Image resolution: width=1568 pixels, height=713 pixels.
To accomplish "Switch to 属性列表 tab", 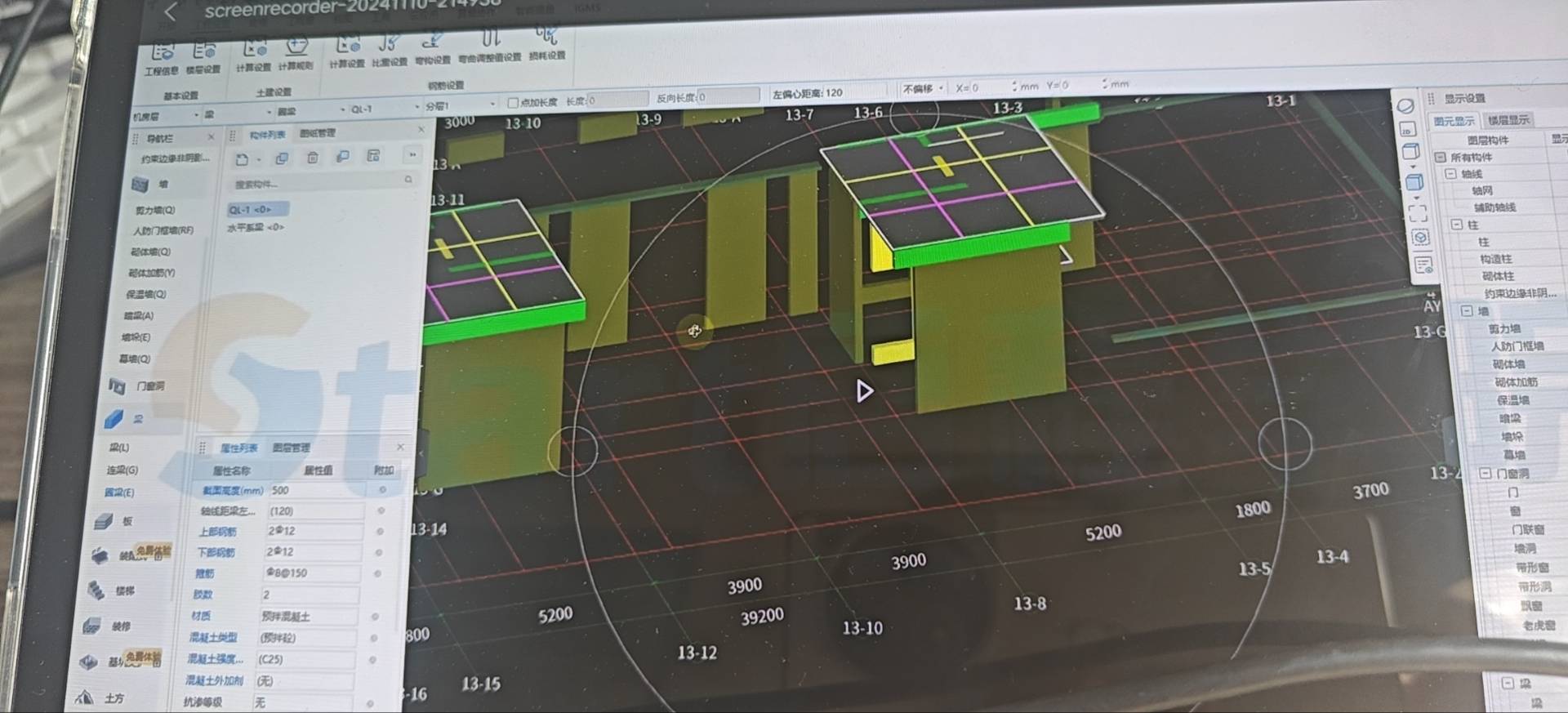I will [238, 448].
